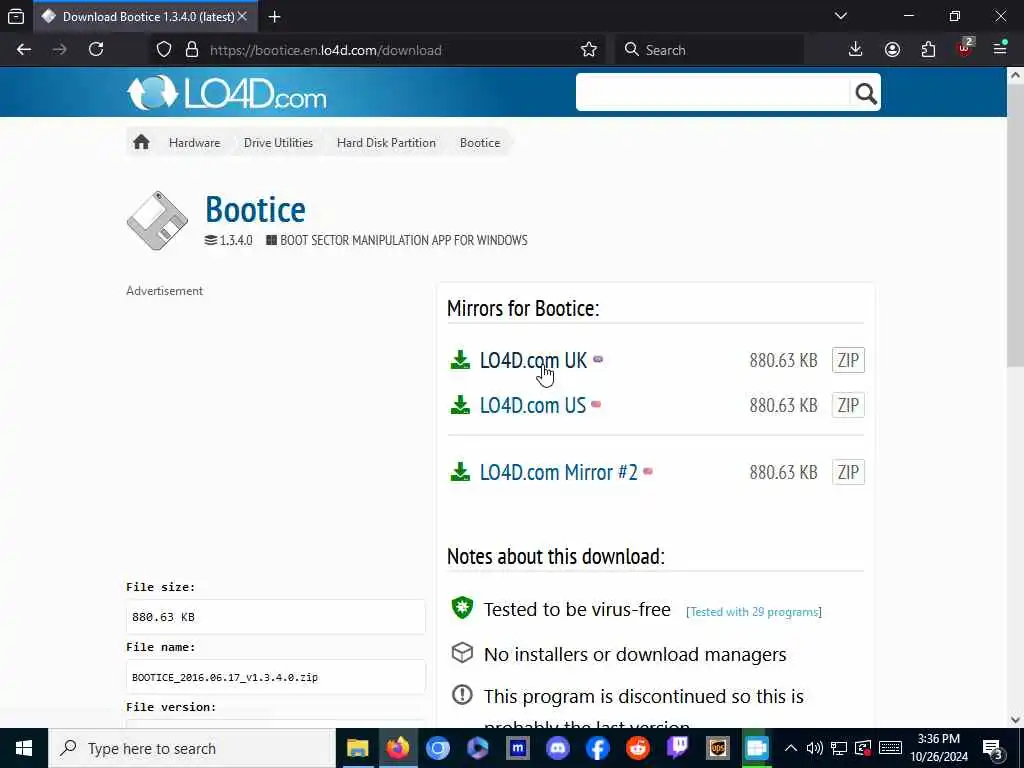
Task: Open a new tab with the plus button
Action: (274, 17)
